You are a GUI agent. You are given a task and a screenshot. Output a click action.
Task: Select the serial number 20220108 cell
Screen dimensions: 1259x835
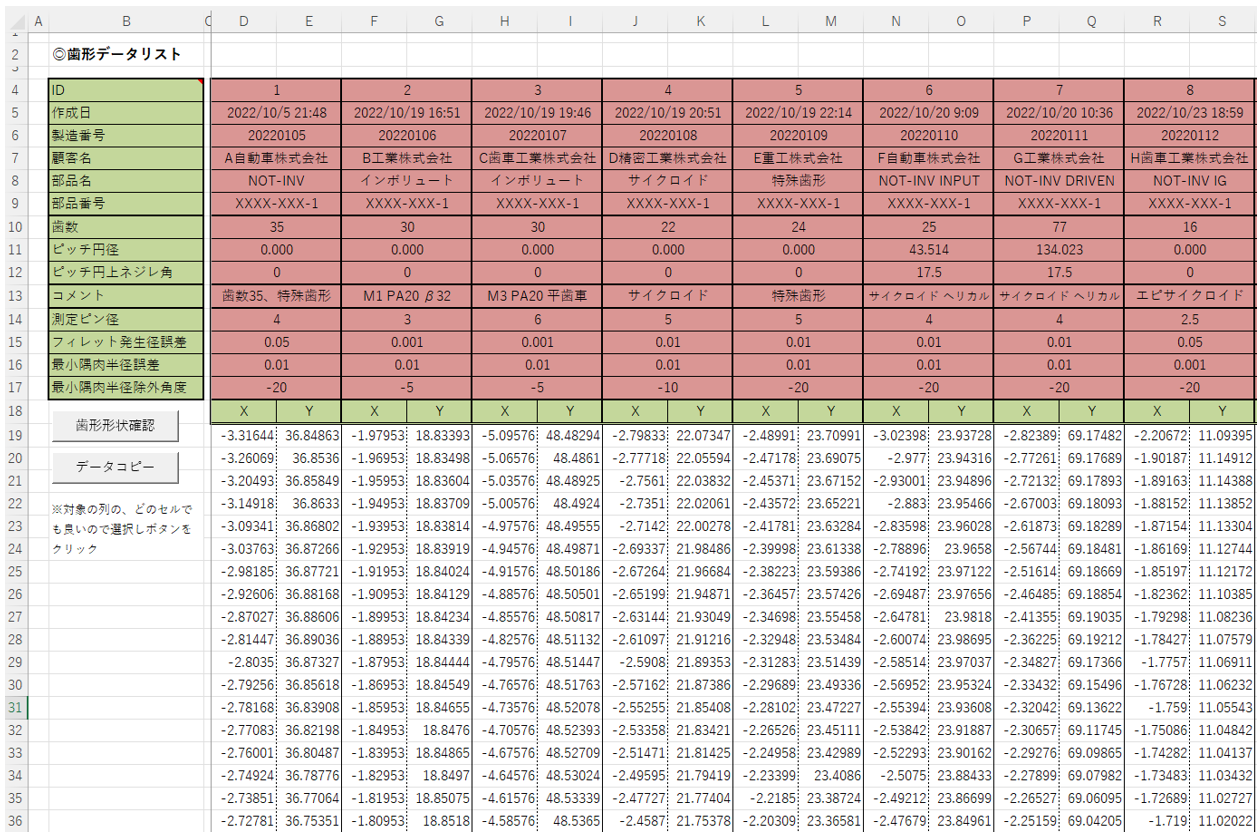coord(667,135)
